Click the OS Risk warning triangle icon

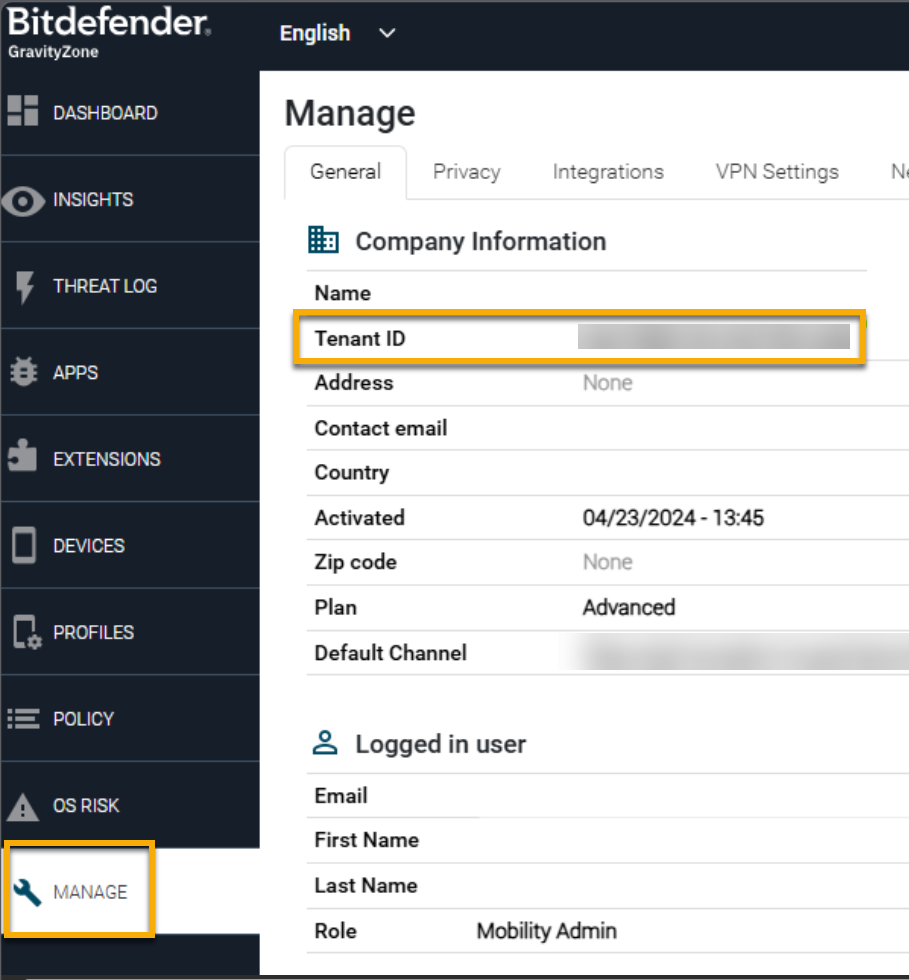coord(23,806)
